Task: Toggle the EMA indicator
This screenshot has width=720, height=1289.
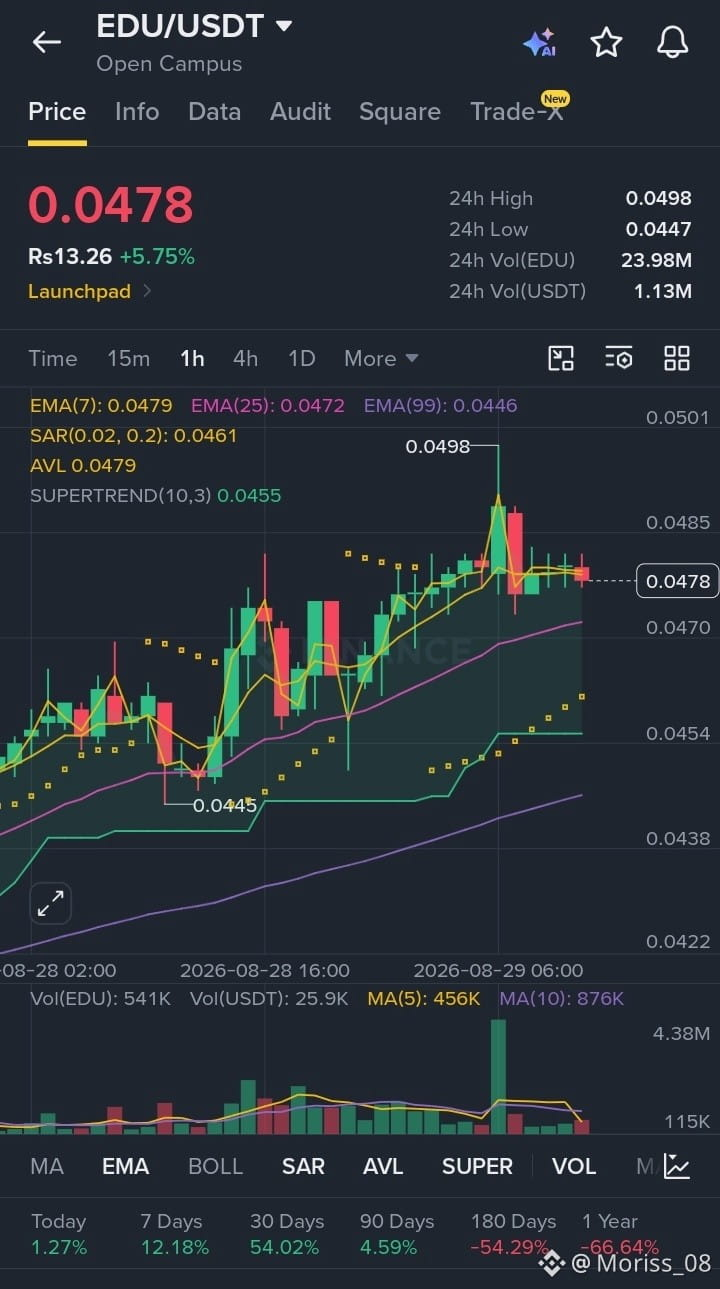Action: (125, 1166)
